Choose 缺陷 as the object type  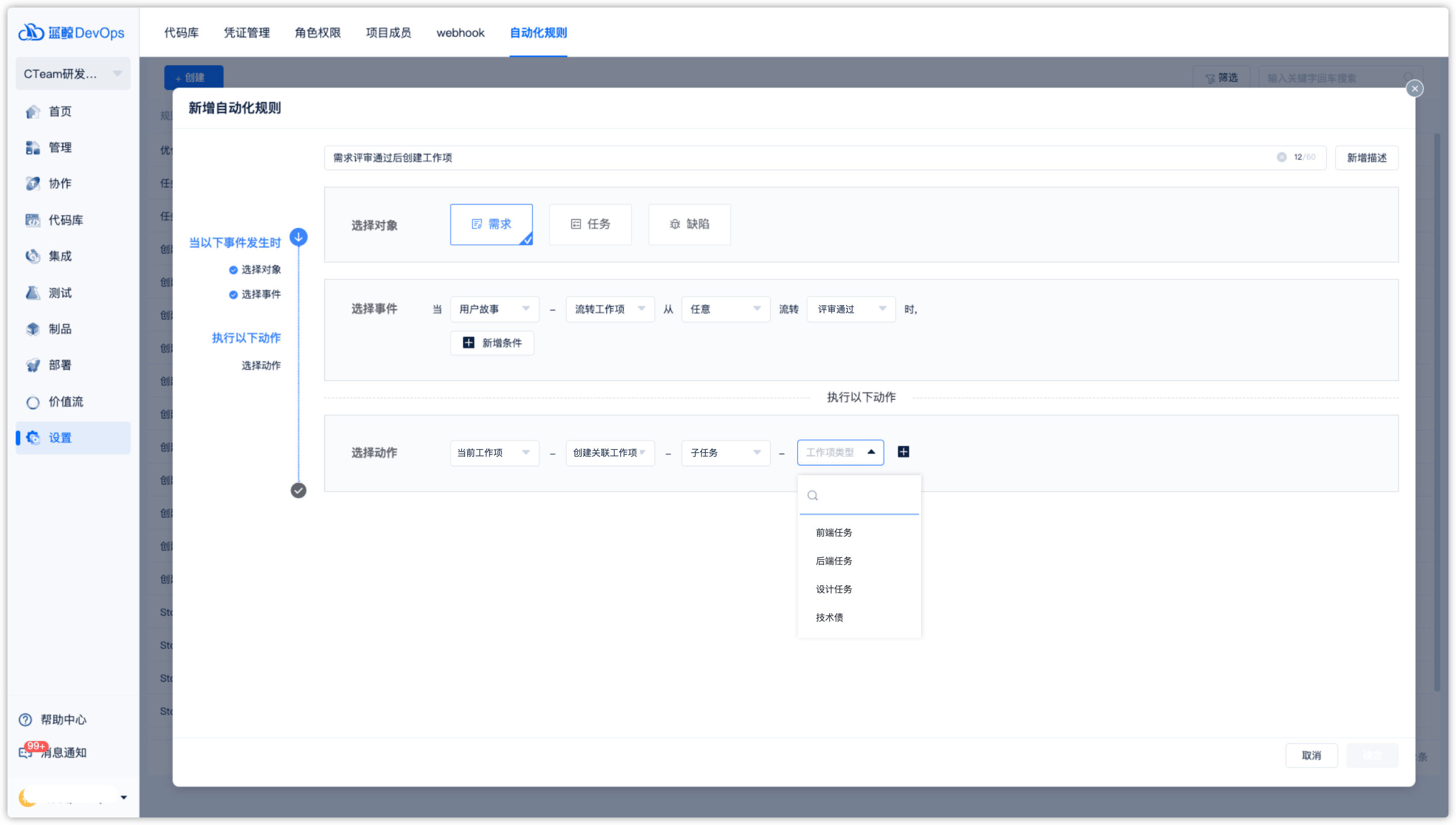pos(690,224)
